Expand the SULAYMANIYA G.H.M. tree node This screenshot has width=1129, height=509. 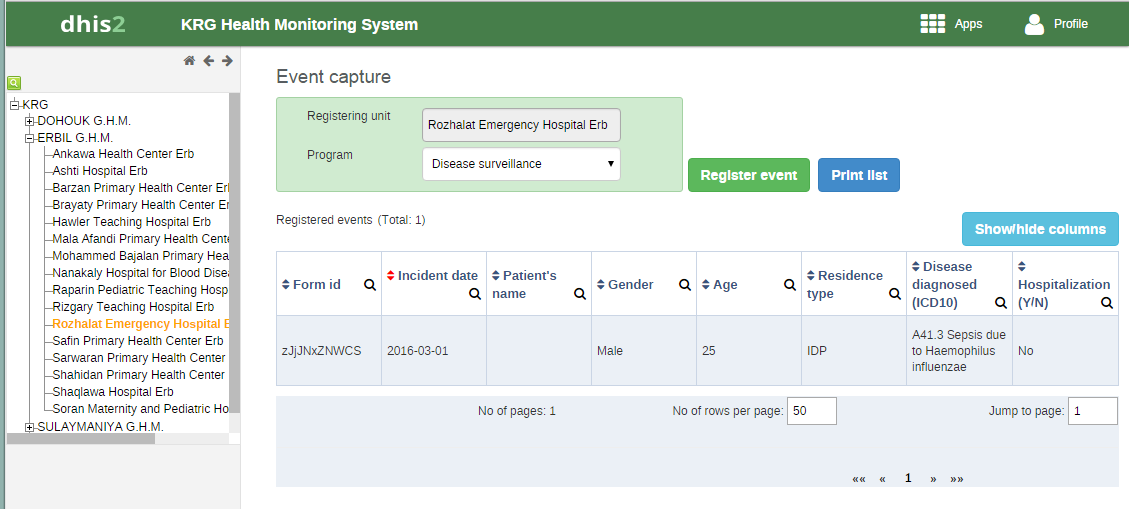pos(30,427)
